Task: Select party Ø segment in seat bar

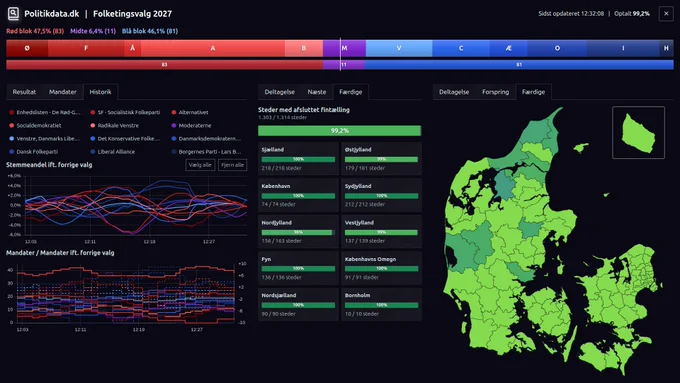Action: 27,48
